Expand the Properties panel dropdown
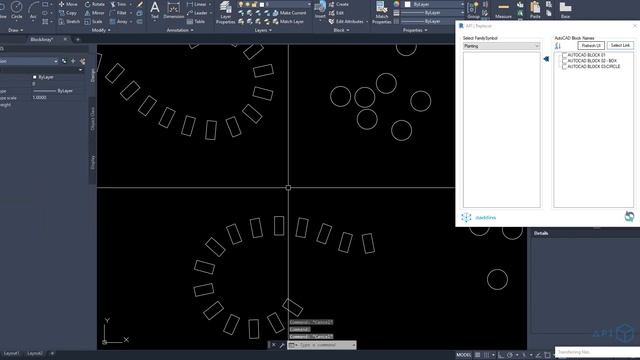 (x=415, y=30)
